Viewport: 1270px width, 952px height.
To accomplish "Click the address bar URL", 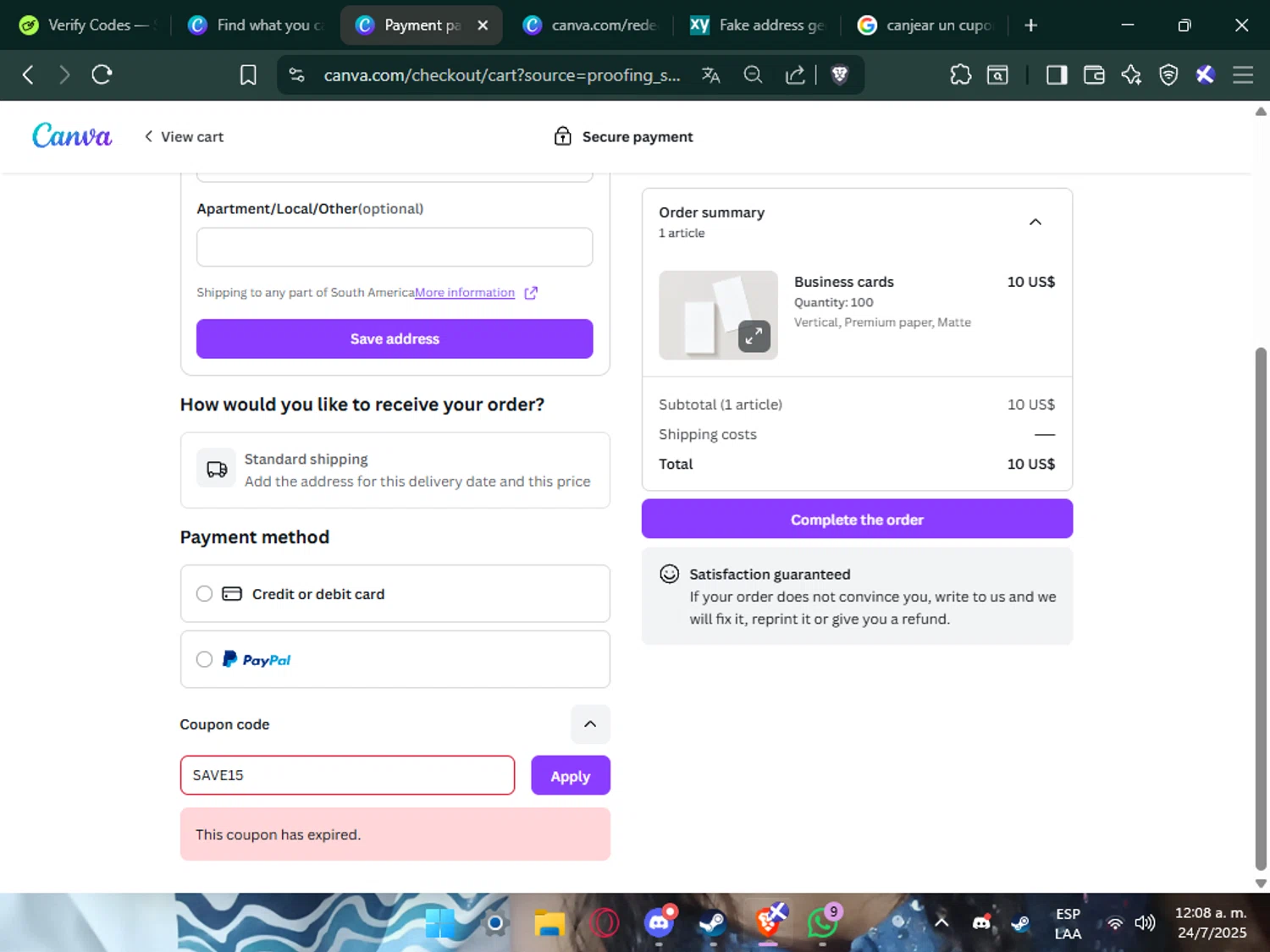I will [501, 75].
